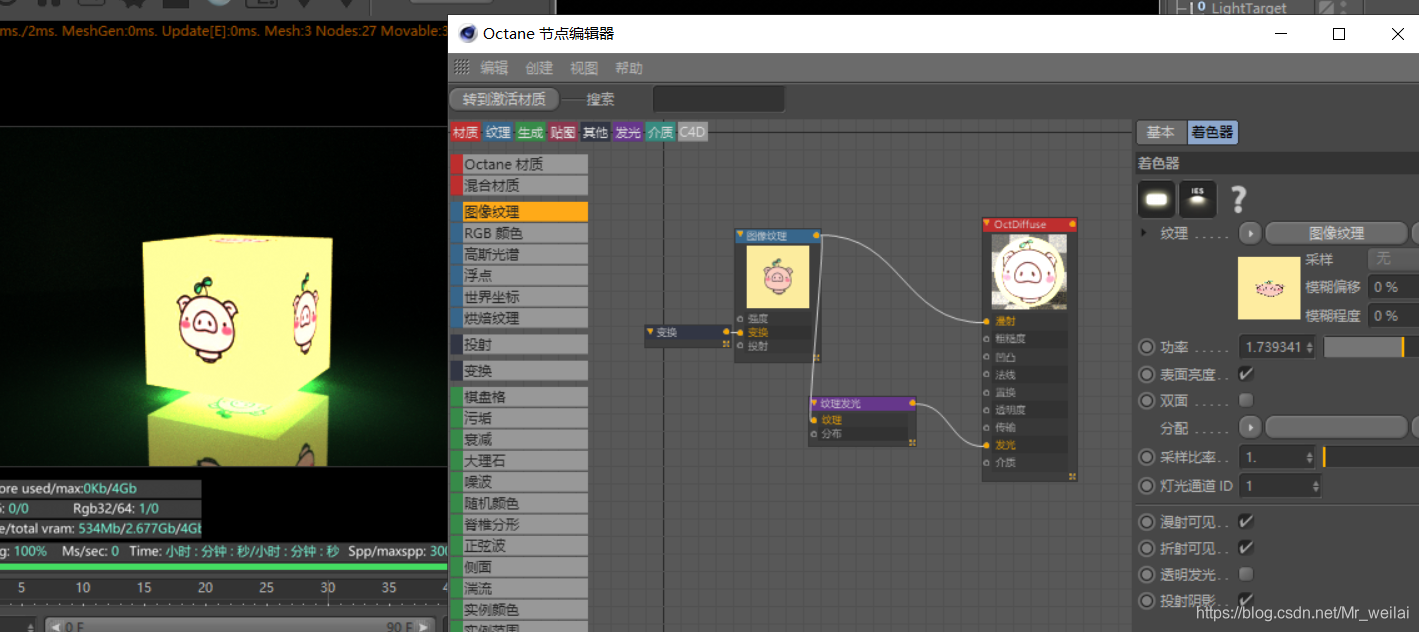This screenshot has height=632, width=1419.
Task: Click the 功率 slider bar
Action: 1371,347
